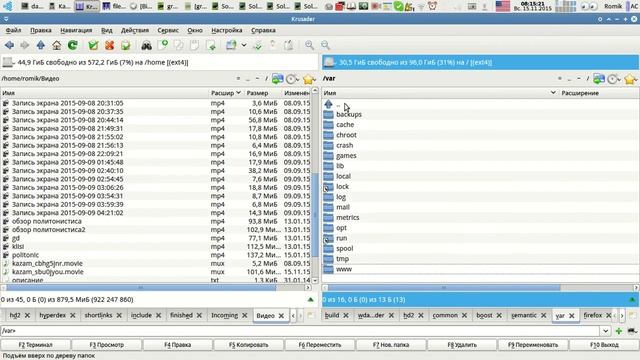640x360 pixels.
Task: Click the up-directory arrow in /var list
Action: coord(329,104)
